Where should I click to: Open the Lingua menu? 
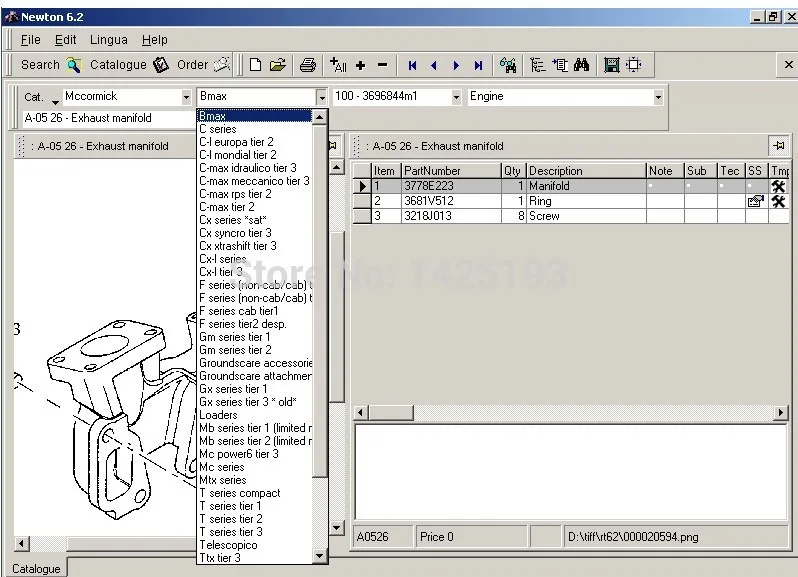click(109, 40)
